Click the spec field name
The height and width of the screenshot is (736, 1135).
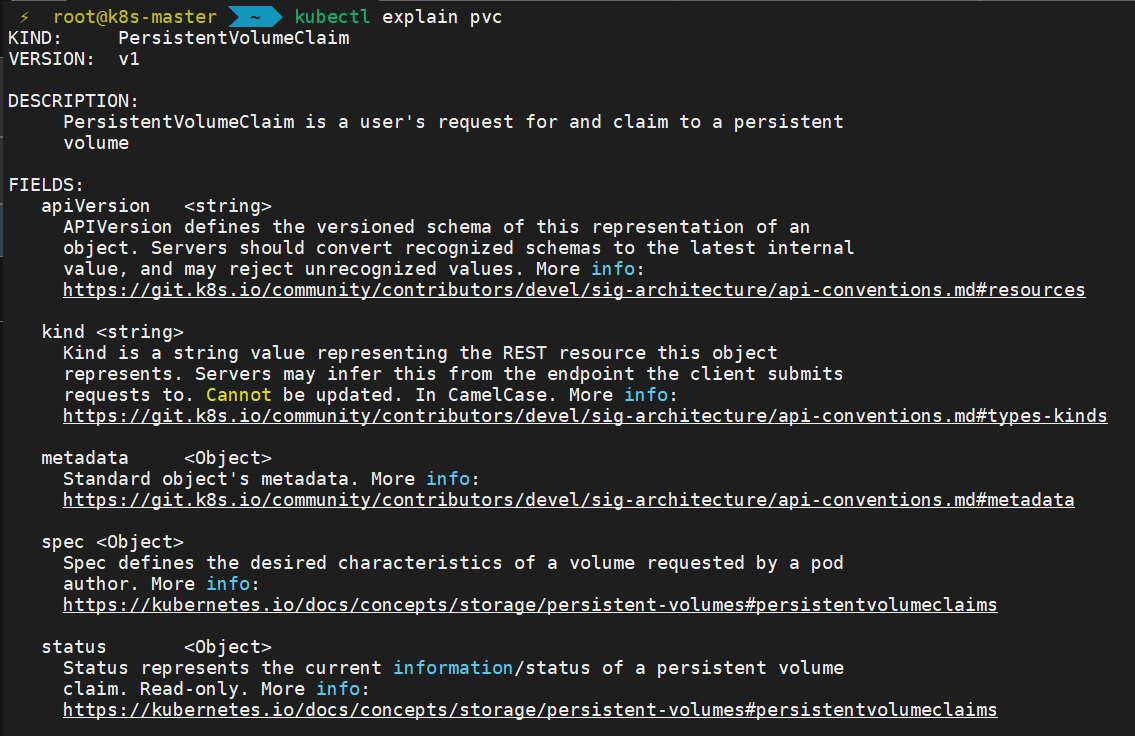pos(63,542)
